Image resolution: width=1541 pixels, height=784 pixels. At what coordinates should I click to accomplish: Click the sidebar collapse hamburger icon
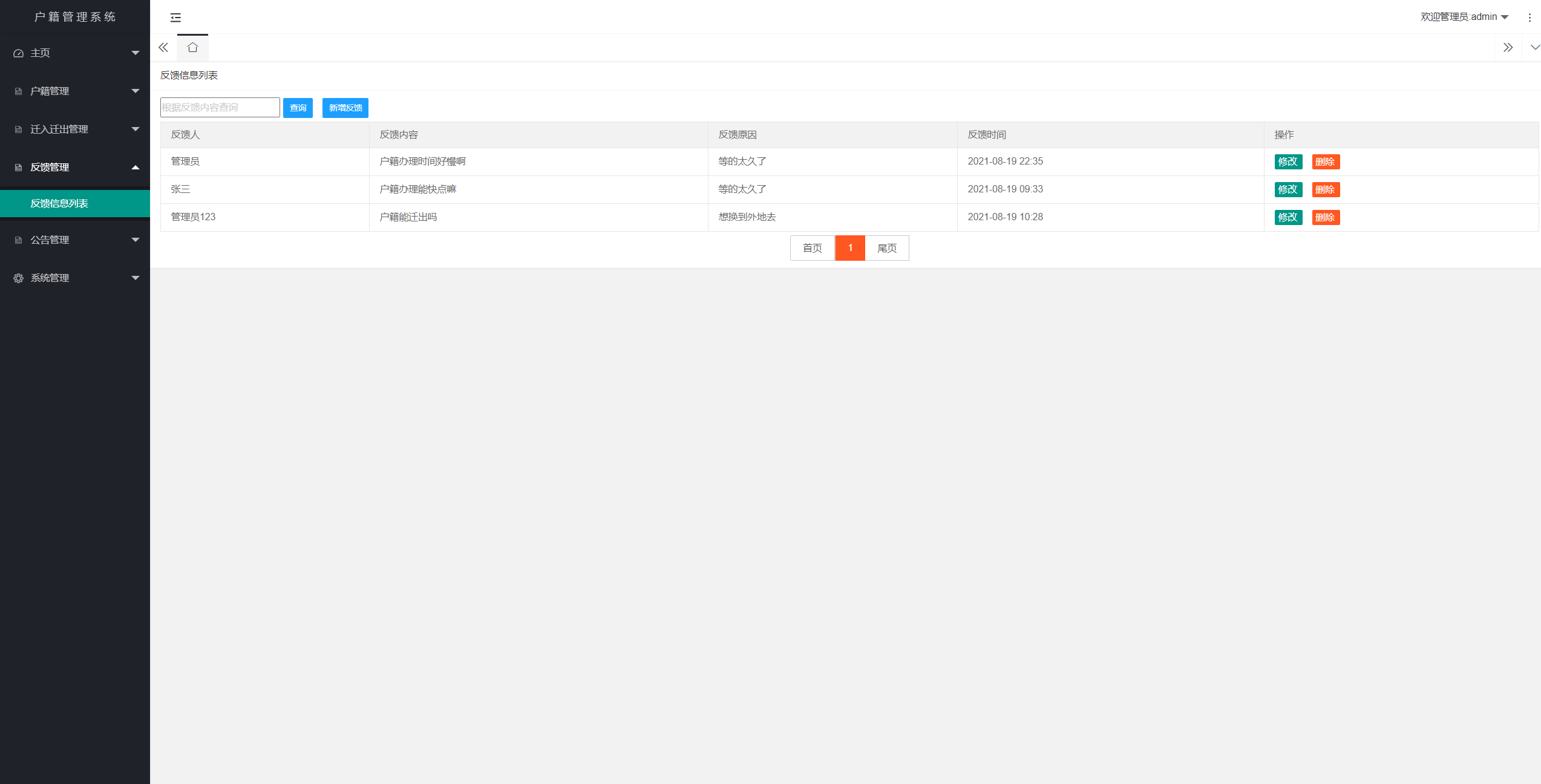click(x=175, y=18)
